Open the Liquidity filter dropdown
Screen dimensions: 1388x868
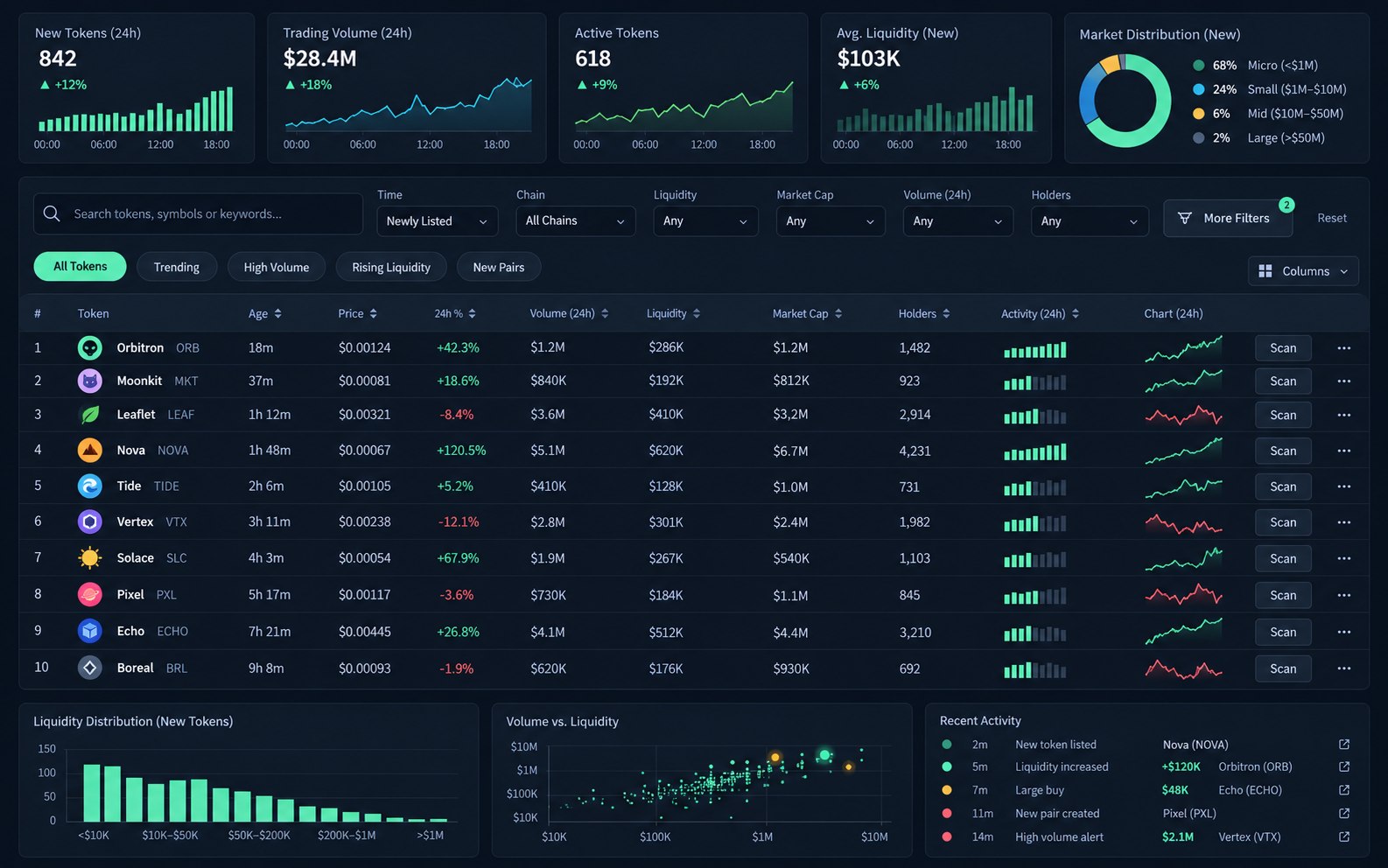tap(705, 221)
